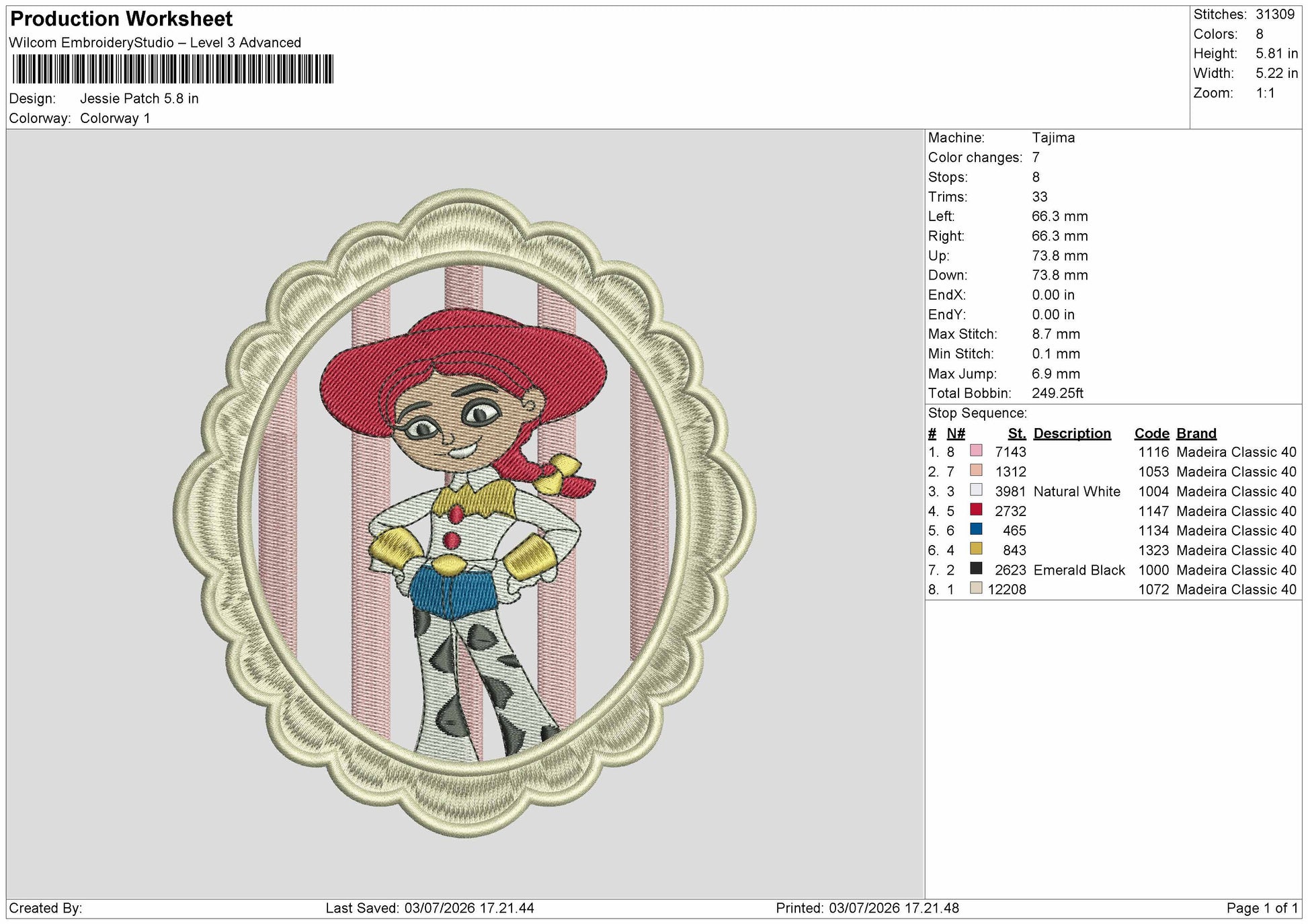Click the Colorway 1 value
This screenshot has height=924, width=1308.
[x=115, y=118]
